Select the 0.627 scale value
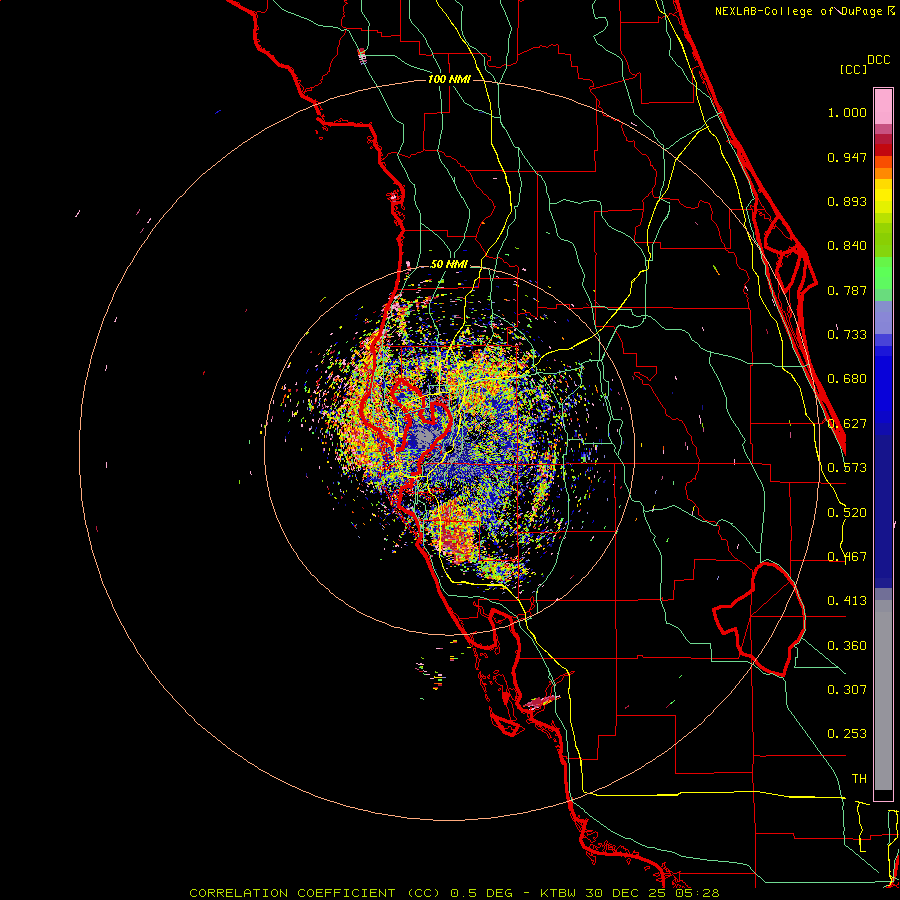This screenshot has width=900, height=900. 847,424
